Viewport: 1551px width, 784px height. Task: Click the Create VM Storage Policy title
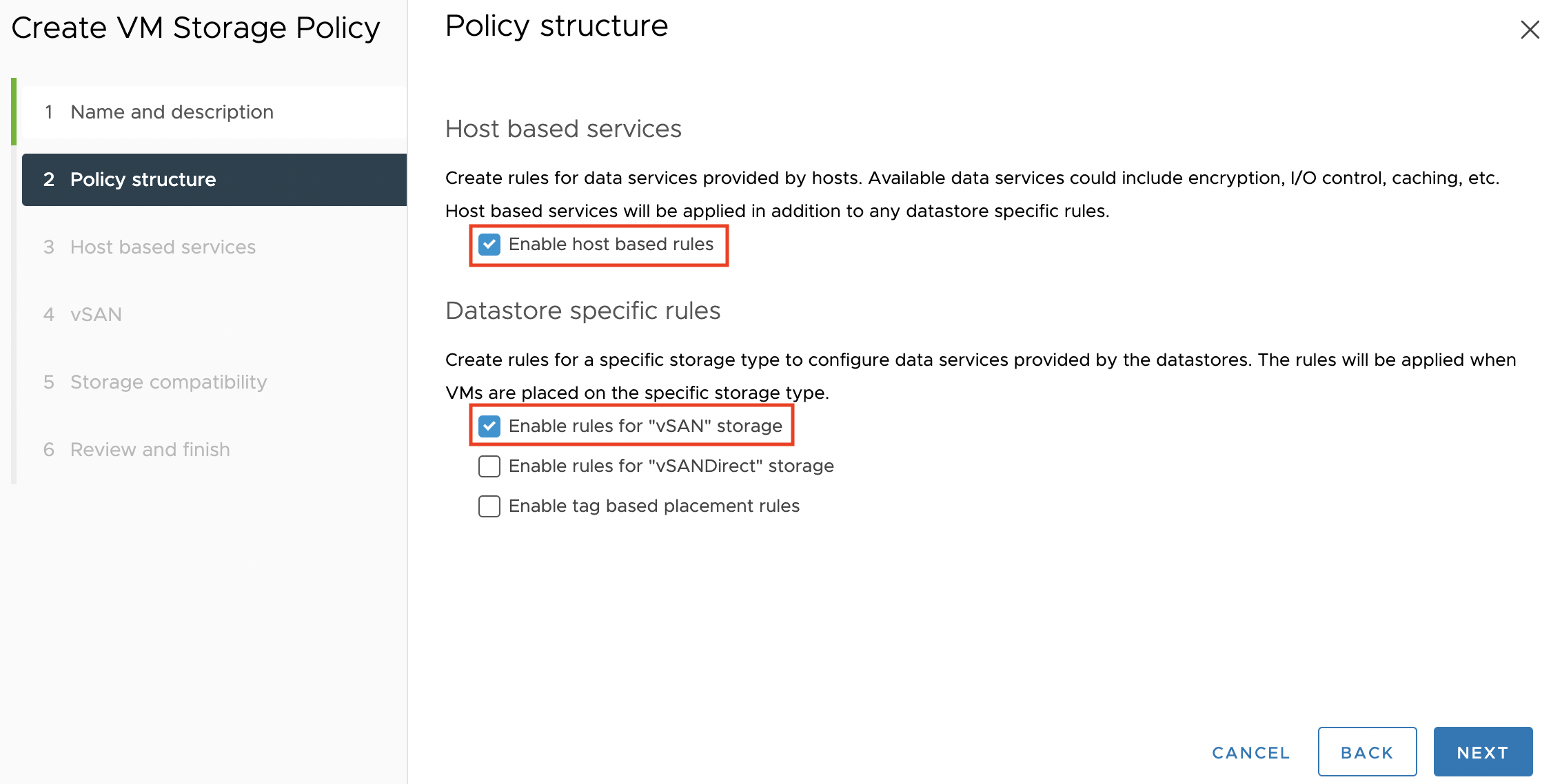click(196, 28)
